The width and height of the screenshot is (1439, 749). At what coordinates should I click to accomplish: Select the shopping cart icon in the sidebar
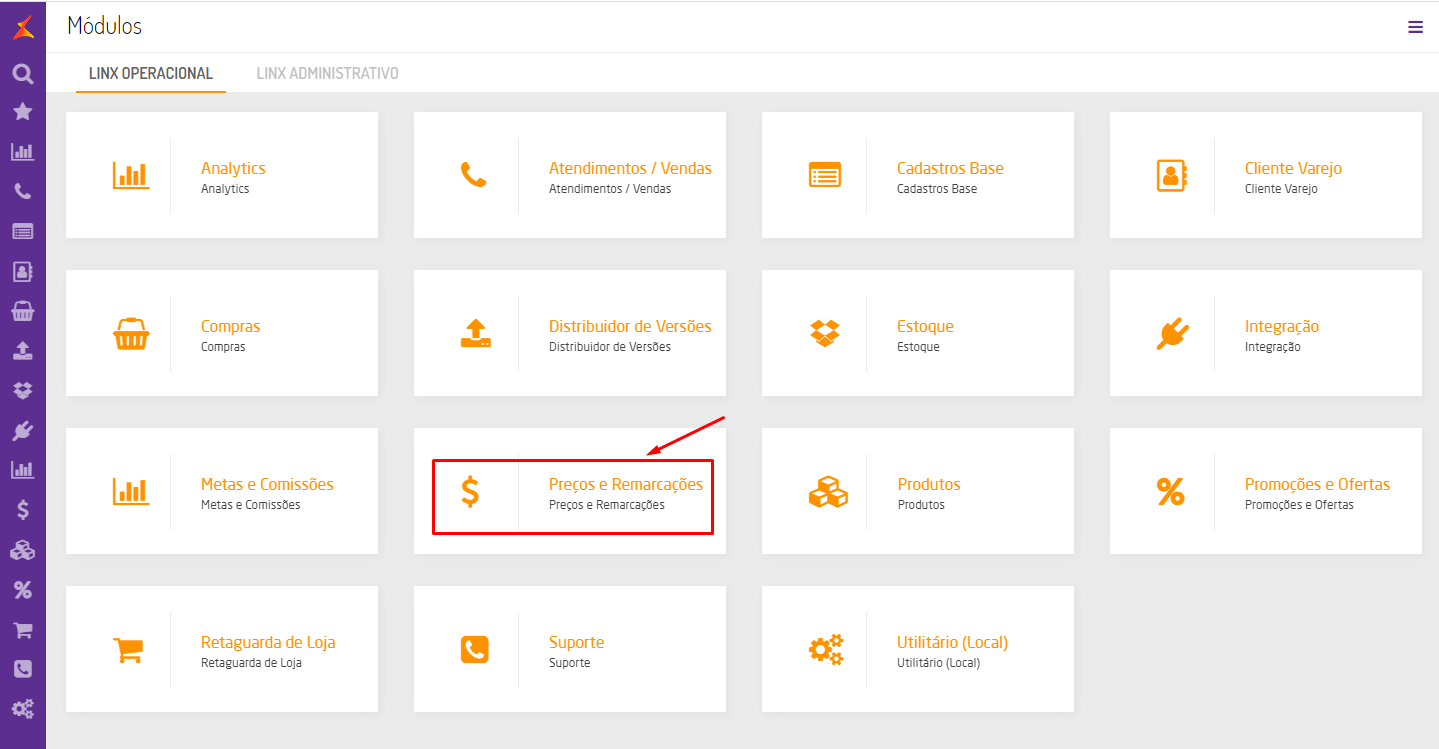point(22,630)
